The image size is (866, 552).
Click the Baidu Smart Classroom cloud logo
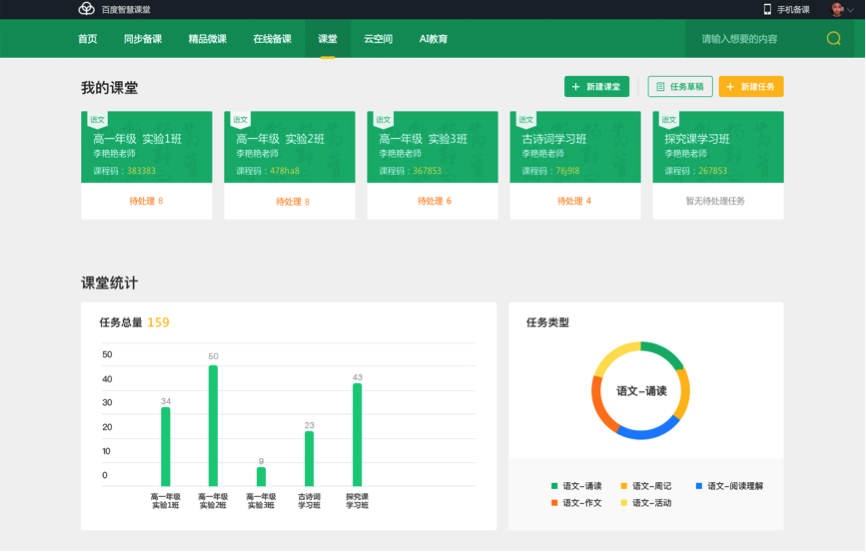click(x=86, y=9)
